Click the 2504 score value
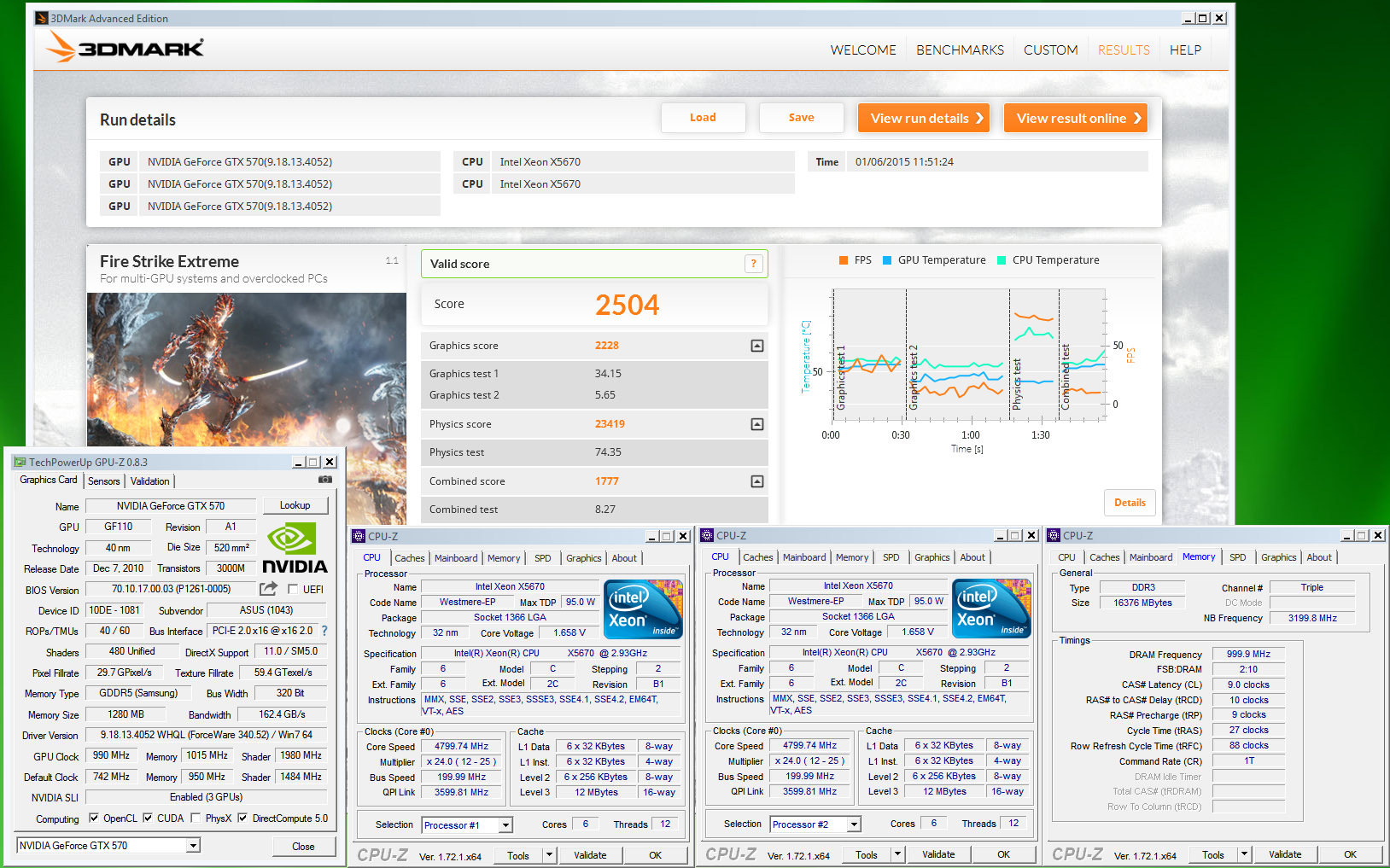The image size is (1390, 868). (x=628, y=305)
